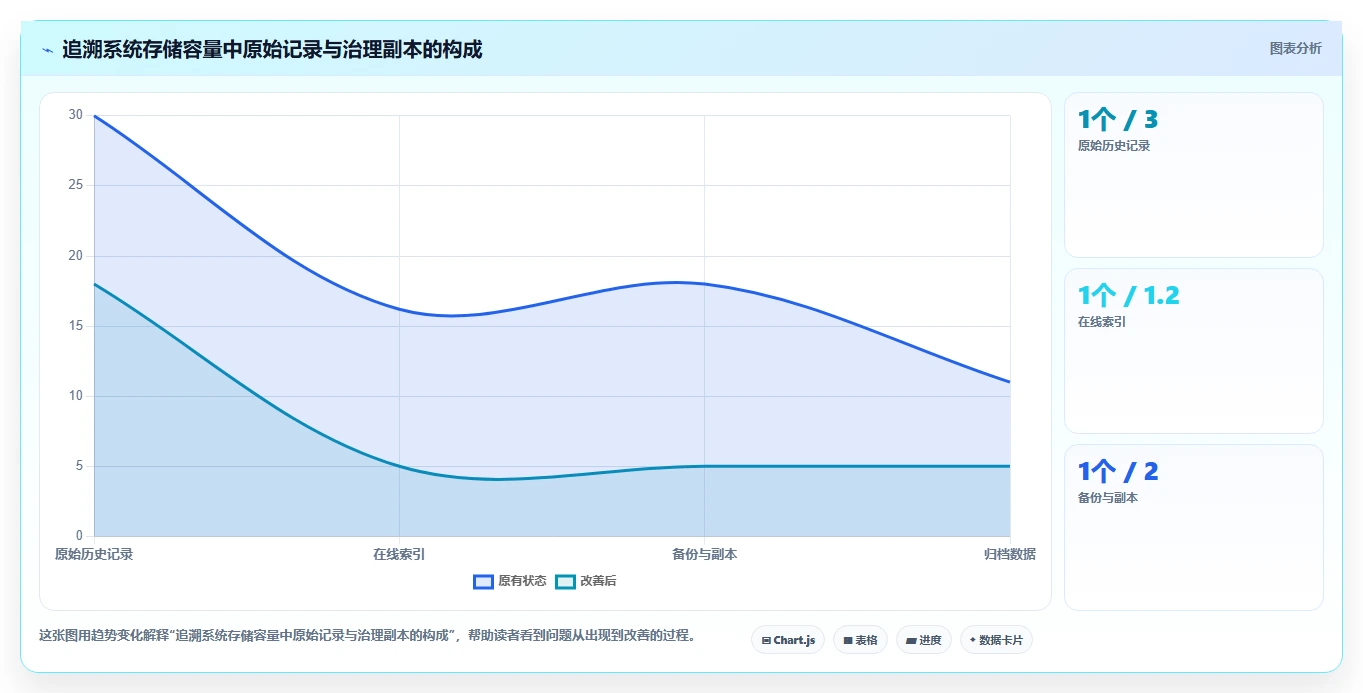
Task: Click the chart title 追溯系统存储容量中原始记录与治理副本的构成
Action: tap(272, 50)
